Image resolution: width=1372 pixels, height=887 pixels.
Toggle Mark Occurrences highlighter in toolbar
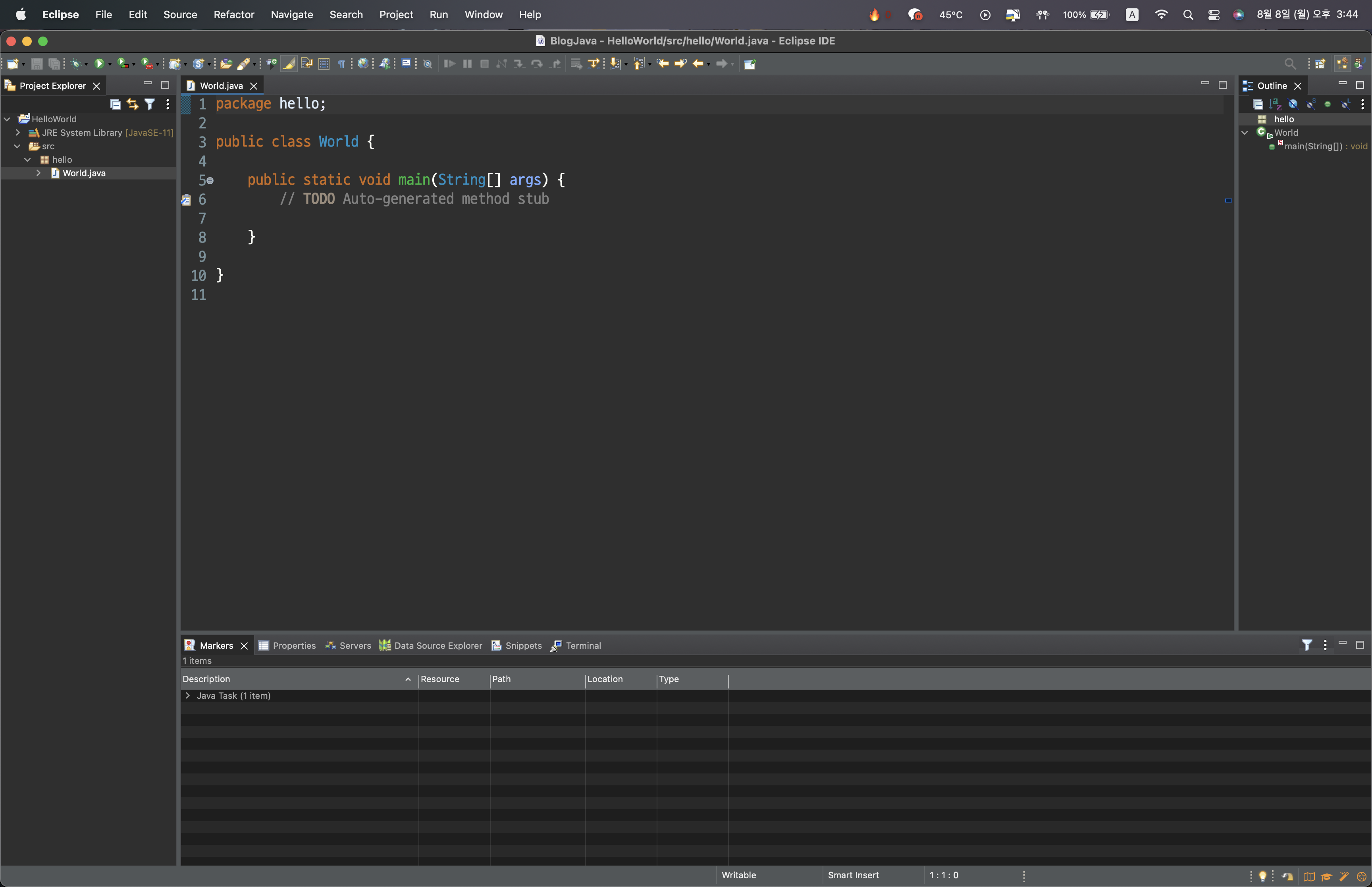click(x=289, y=64)
